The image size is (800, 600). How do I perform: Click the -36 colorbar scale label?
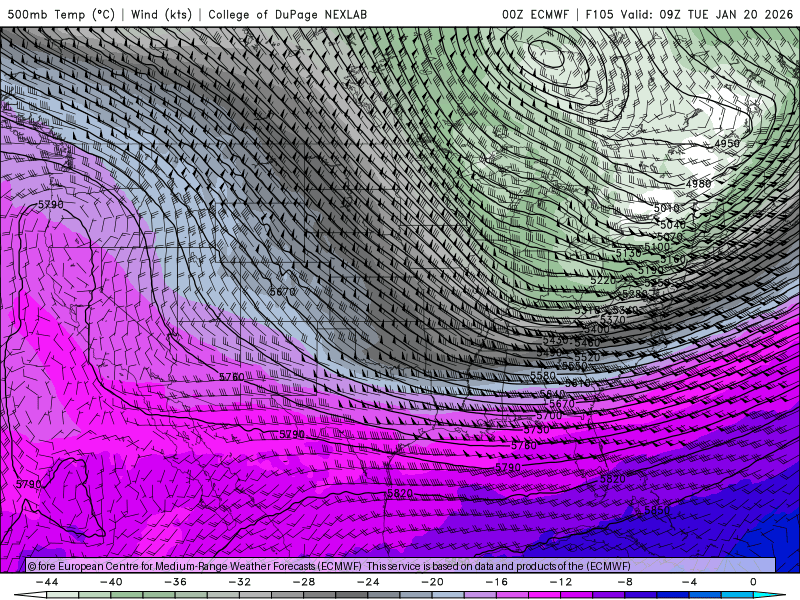pos(176,582)
